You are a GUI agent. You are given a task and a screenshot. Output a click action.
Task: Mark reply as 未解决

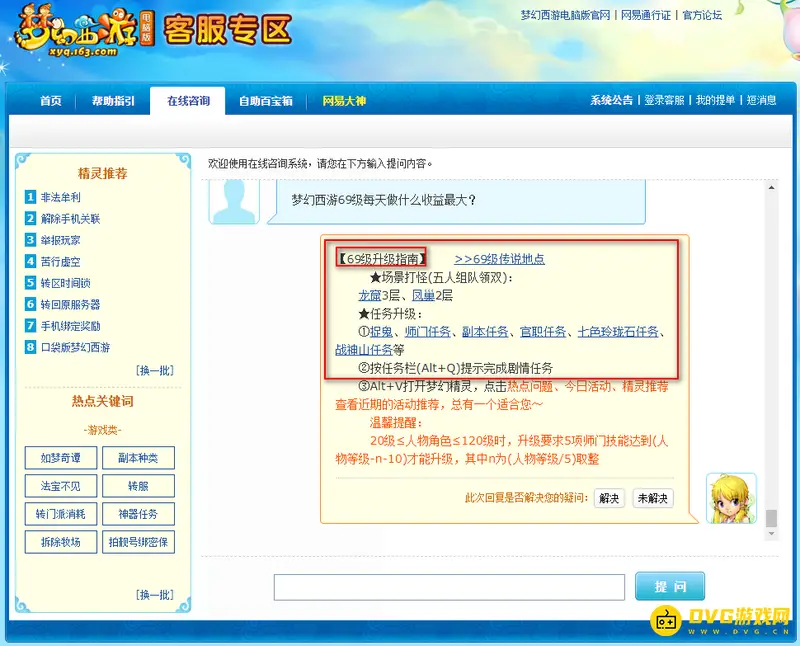[653, 498]
